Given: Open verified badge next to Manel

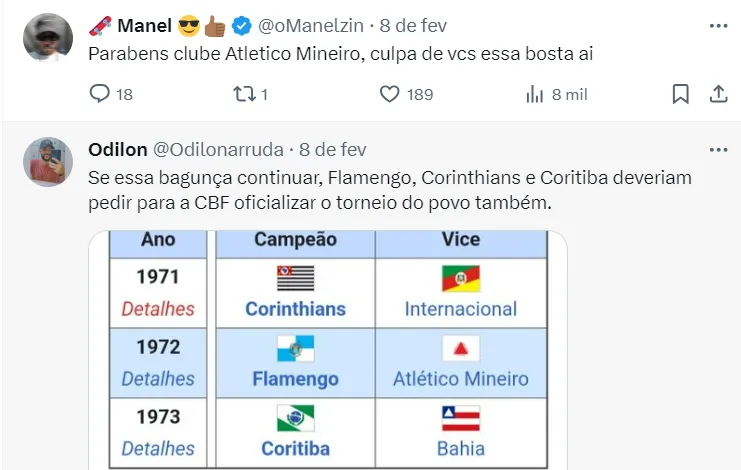Looking at the screenshot, I should [240, 25].
